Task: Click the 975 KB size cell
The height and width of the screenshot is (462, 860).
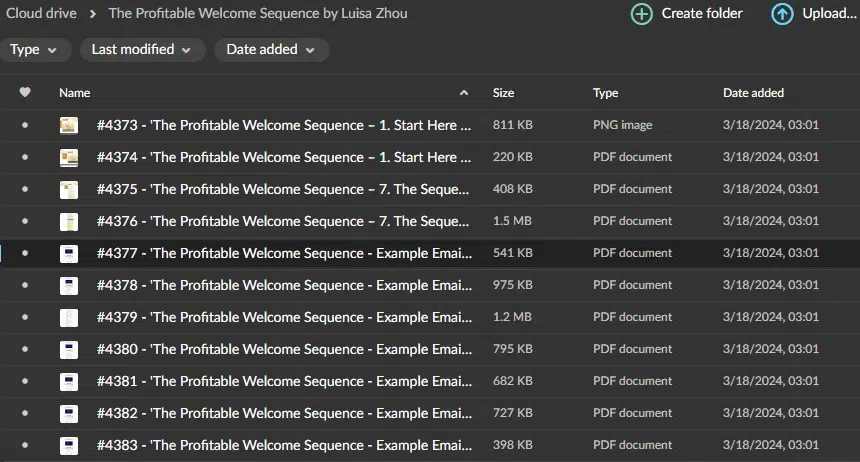Action: coord(513,285)
